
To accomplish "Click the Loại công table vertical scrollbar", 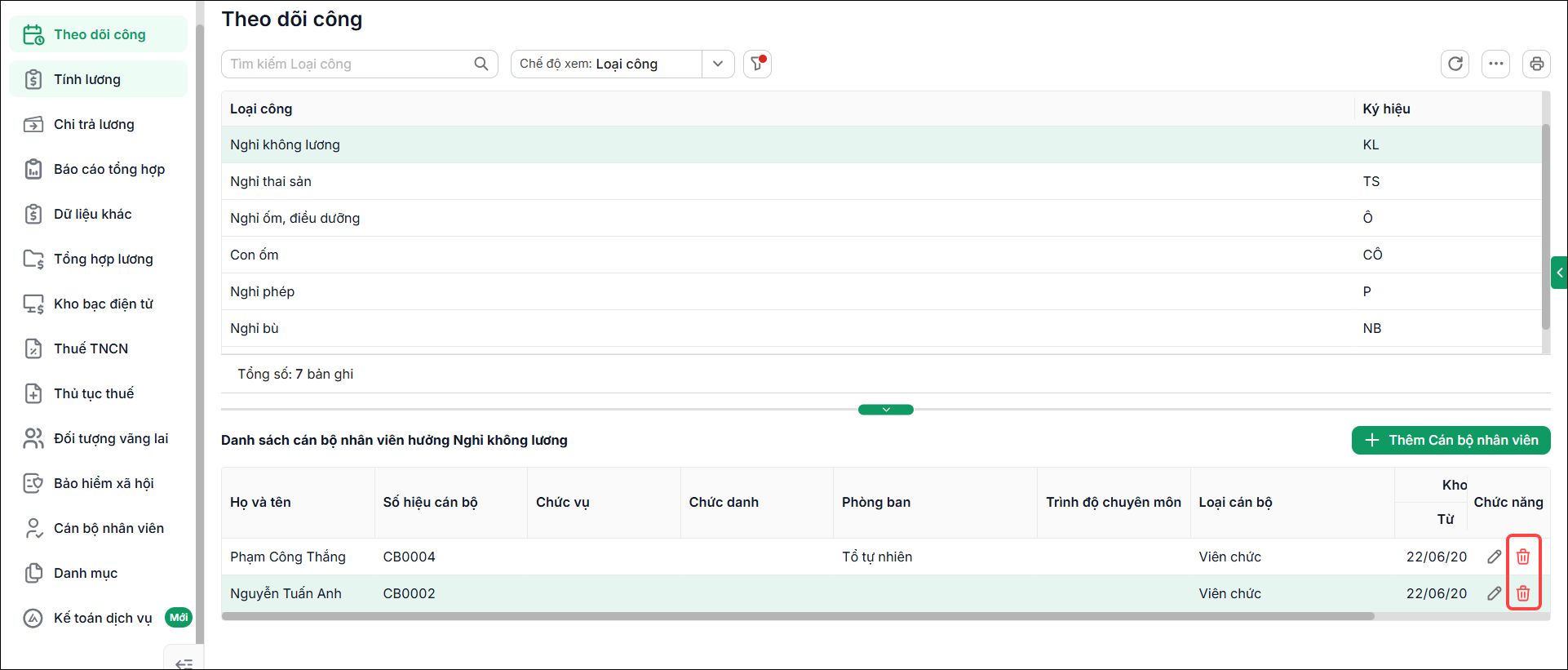I will (x=1545, y=226).
